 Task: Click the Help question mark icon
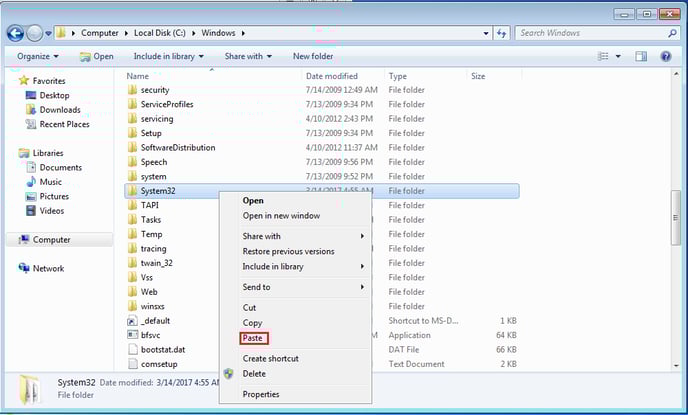(x=666, y=56)
